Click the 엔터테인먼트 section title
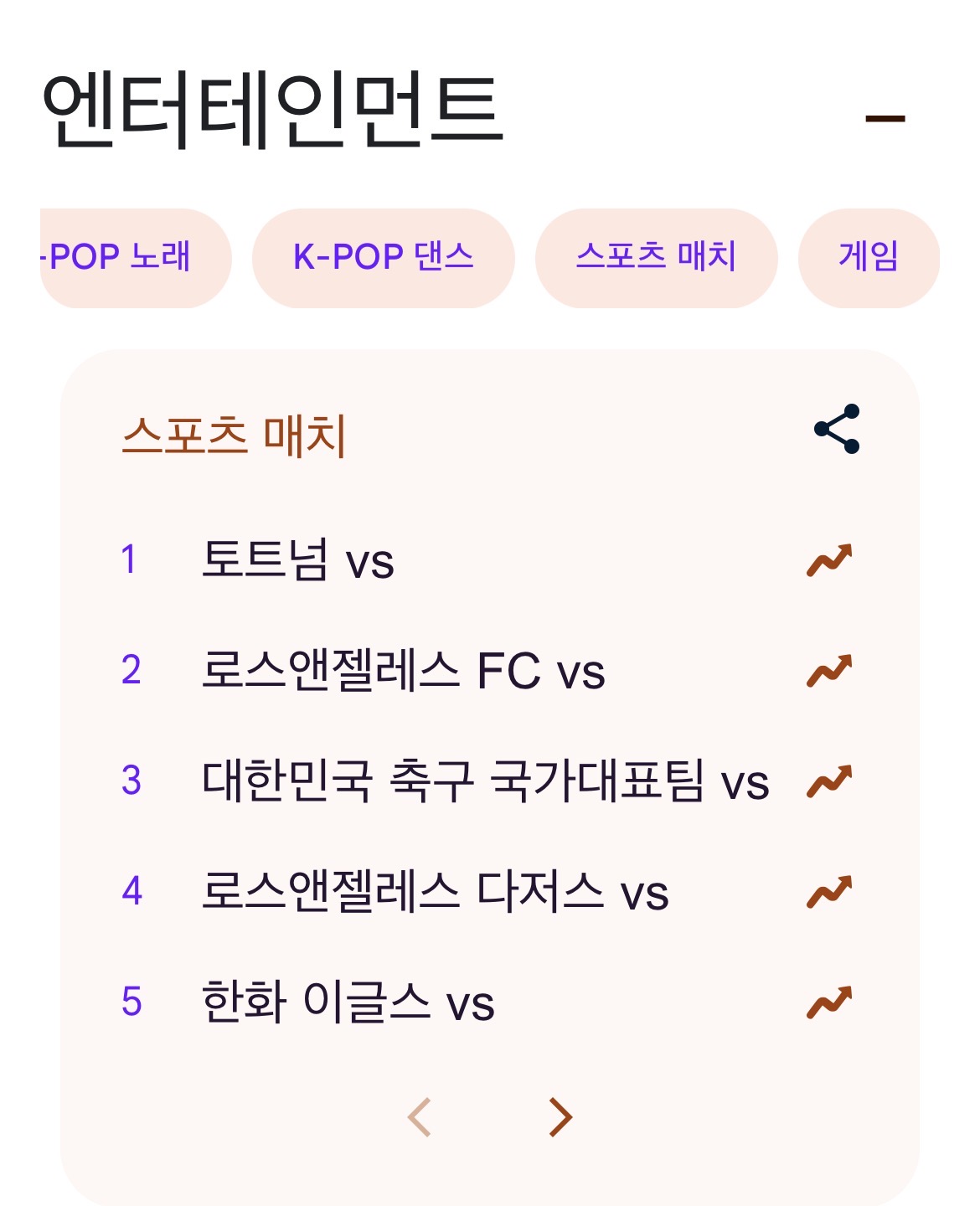The width and height of the screenshot is (980, 1206). pos(272,111)
